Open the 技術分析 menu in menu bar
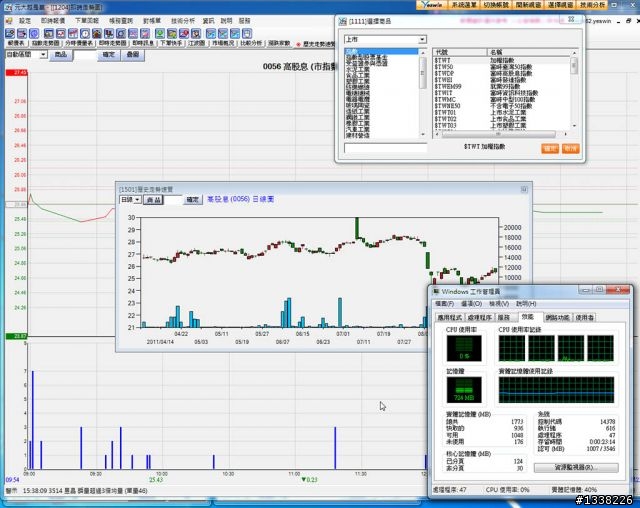The image size is (640, 508). [x=183, y=21]
